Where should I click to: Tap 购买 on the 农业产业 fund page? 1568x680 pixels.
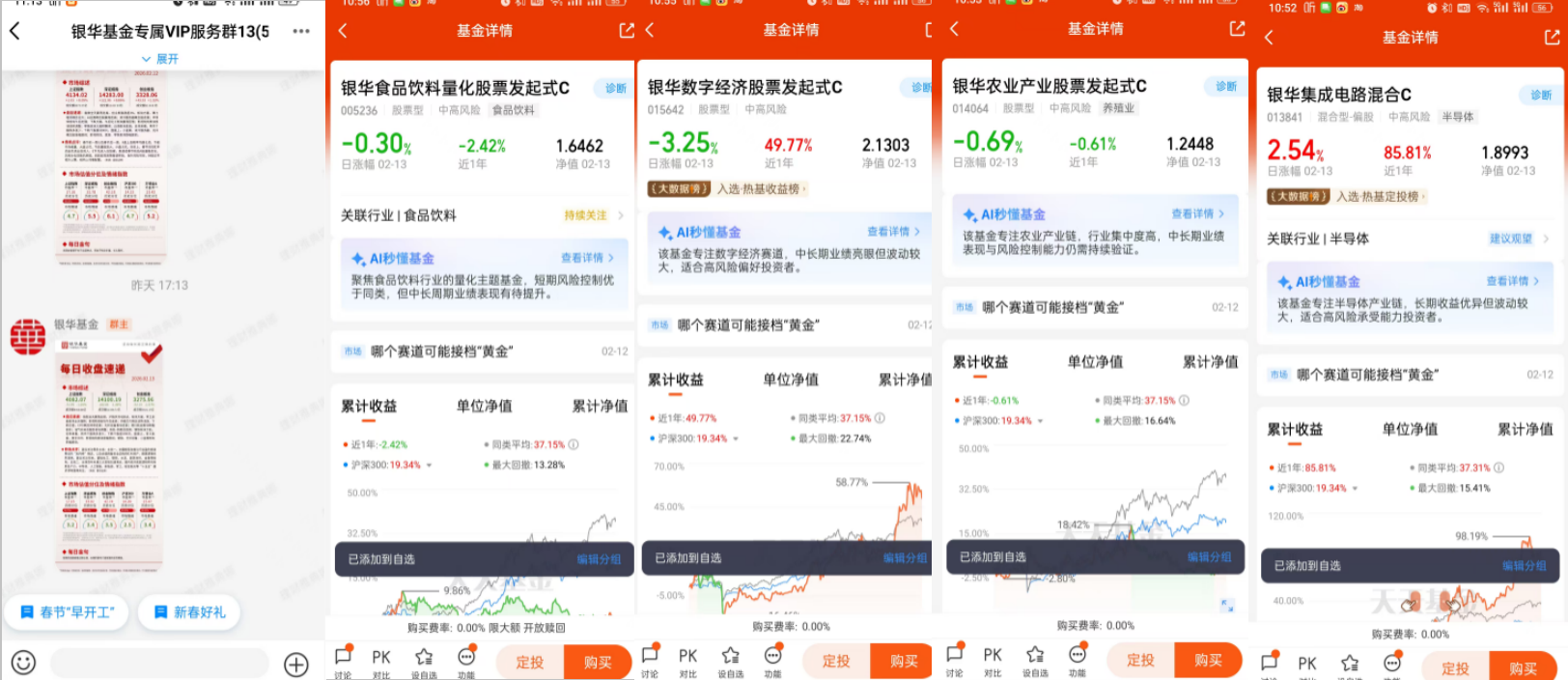coord(1208,660)
